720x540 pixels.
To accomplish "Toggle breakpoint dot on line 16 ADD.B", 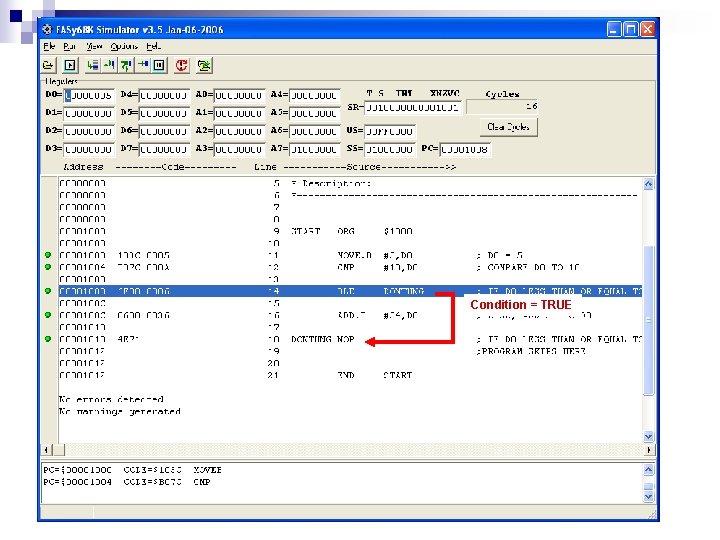I will click(48, 315).
